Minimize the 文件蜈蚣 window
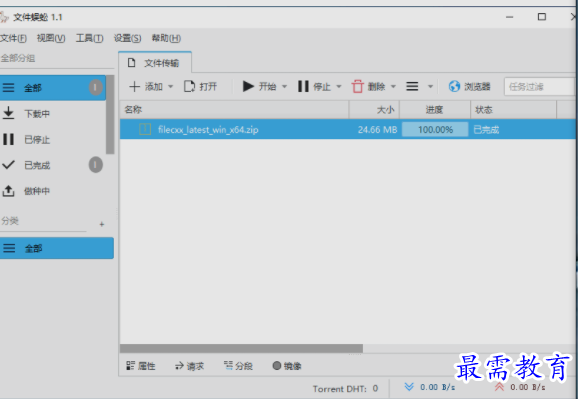Screen dimensions: 578x399 pos(509,17)
